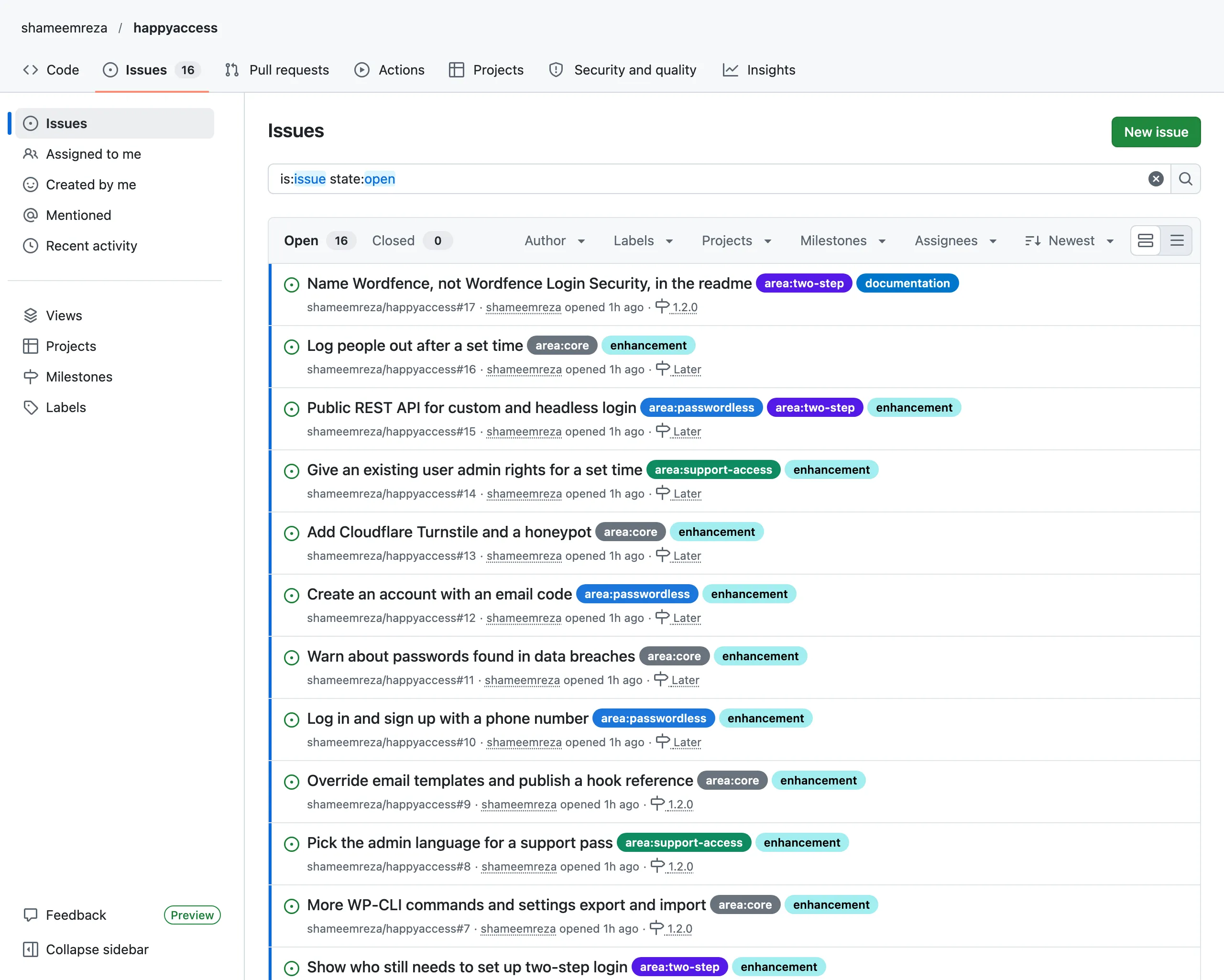Open the repository Projects tab
1224x980 pixels.
486,70
